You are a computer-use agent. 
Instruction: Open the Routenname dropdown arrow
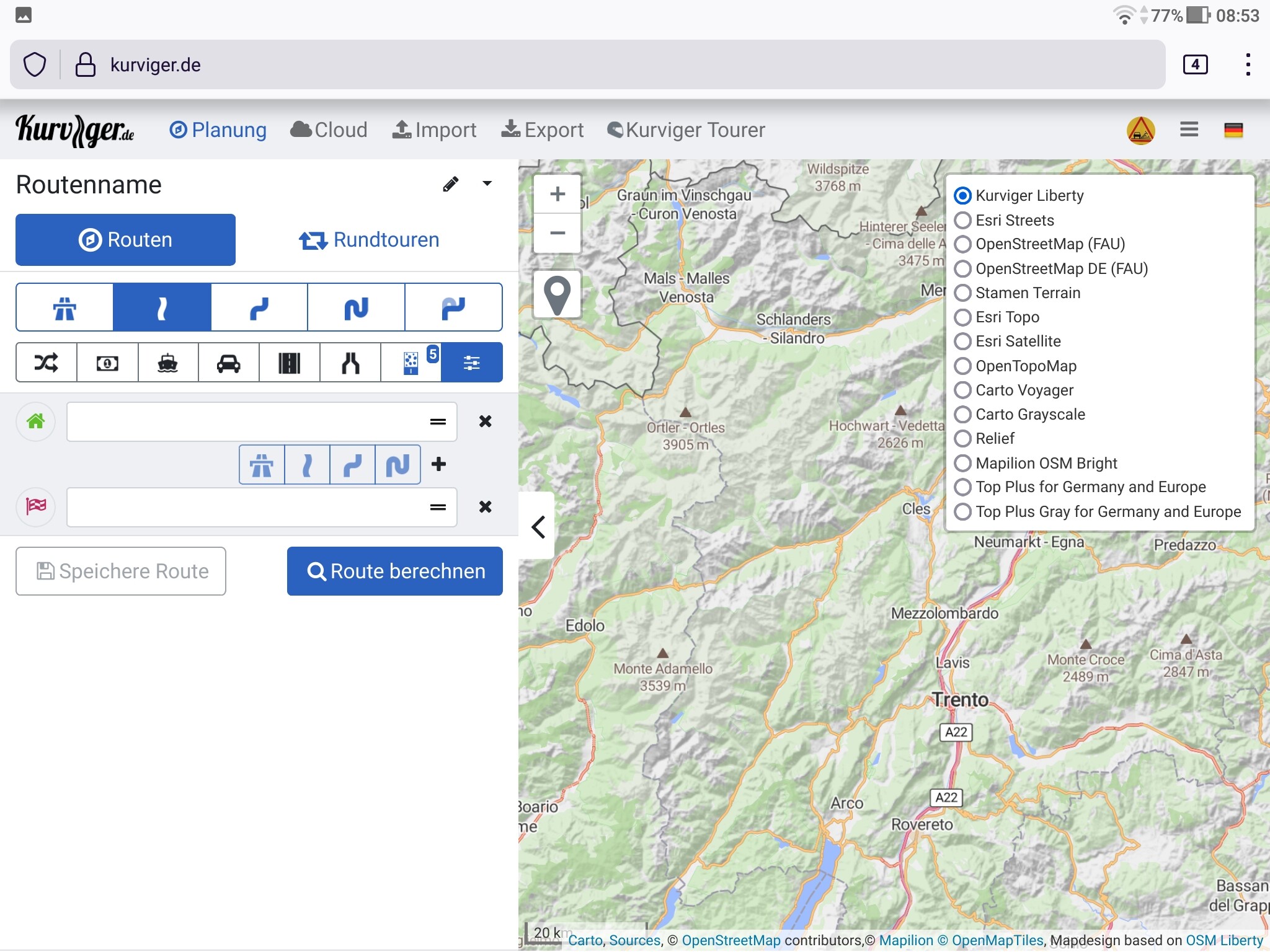click(487, 183)
